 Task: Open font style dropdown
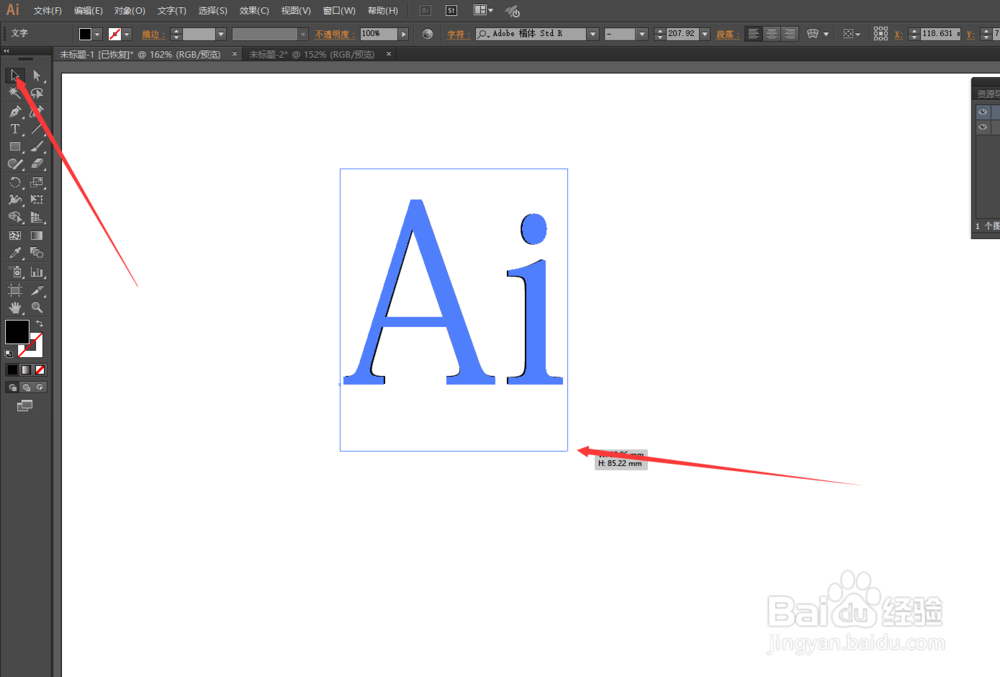click(642, 34)
